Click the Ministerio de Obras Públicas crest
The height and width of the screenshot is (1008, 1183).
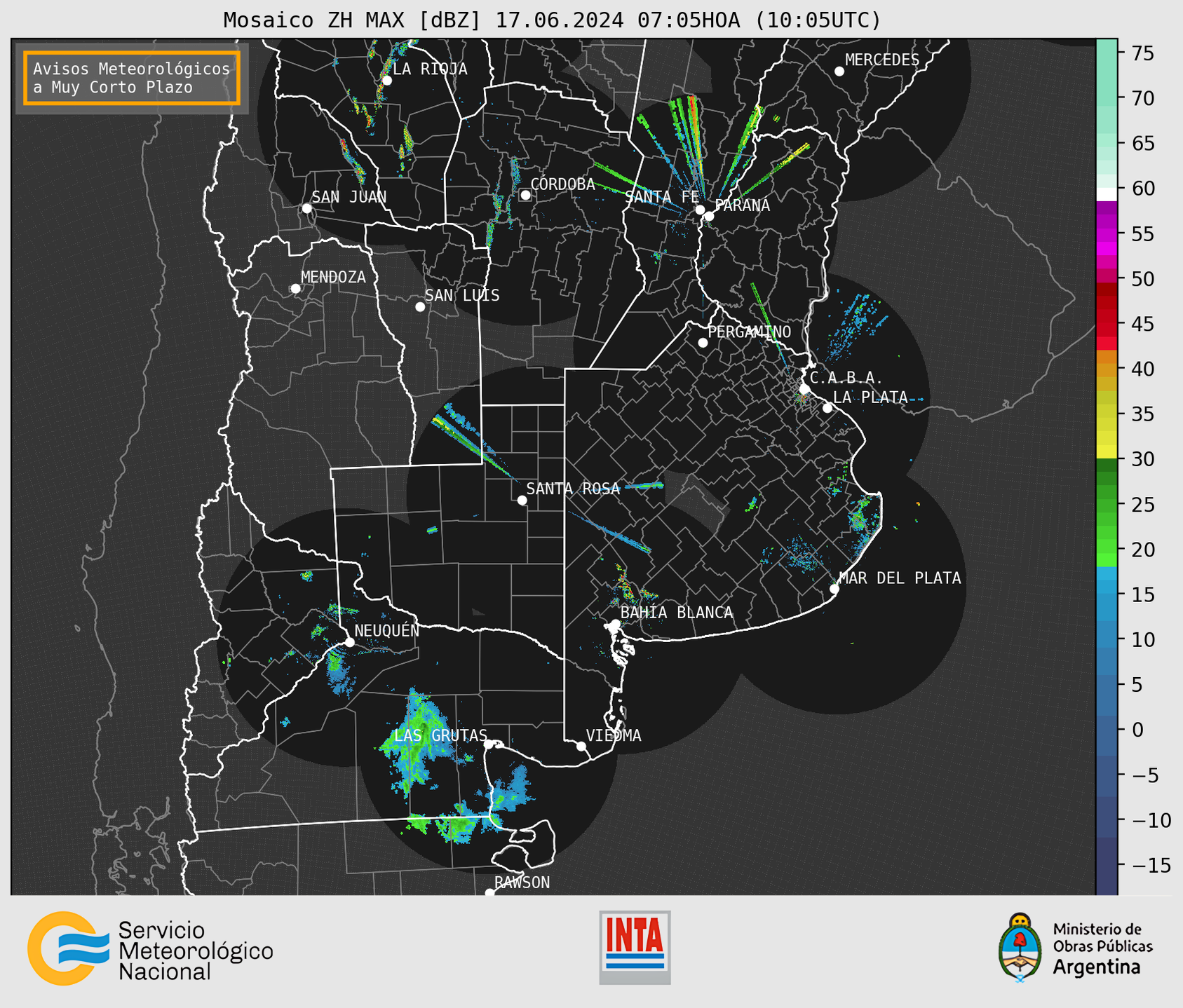(1020, 948)
